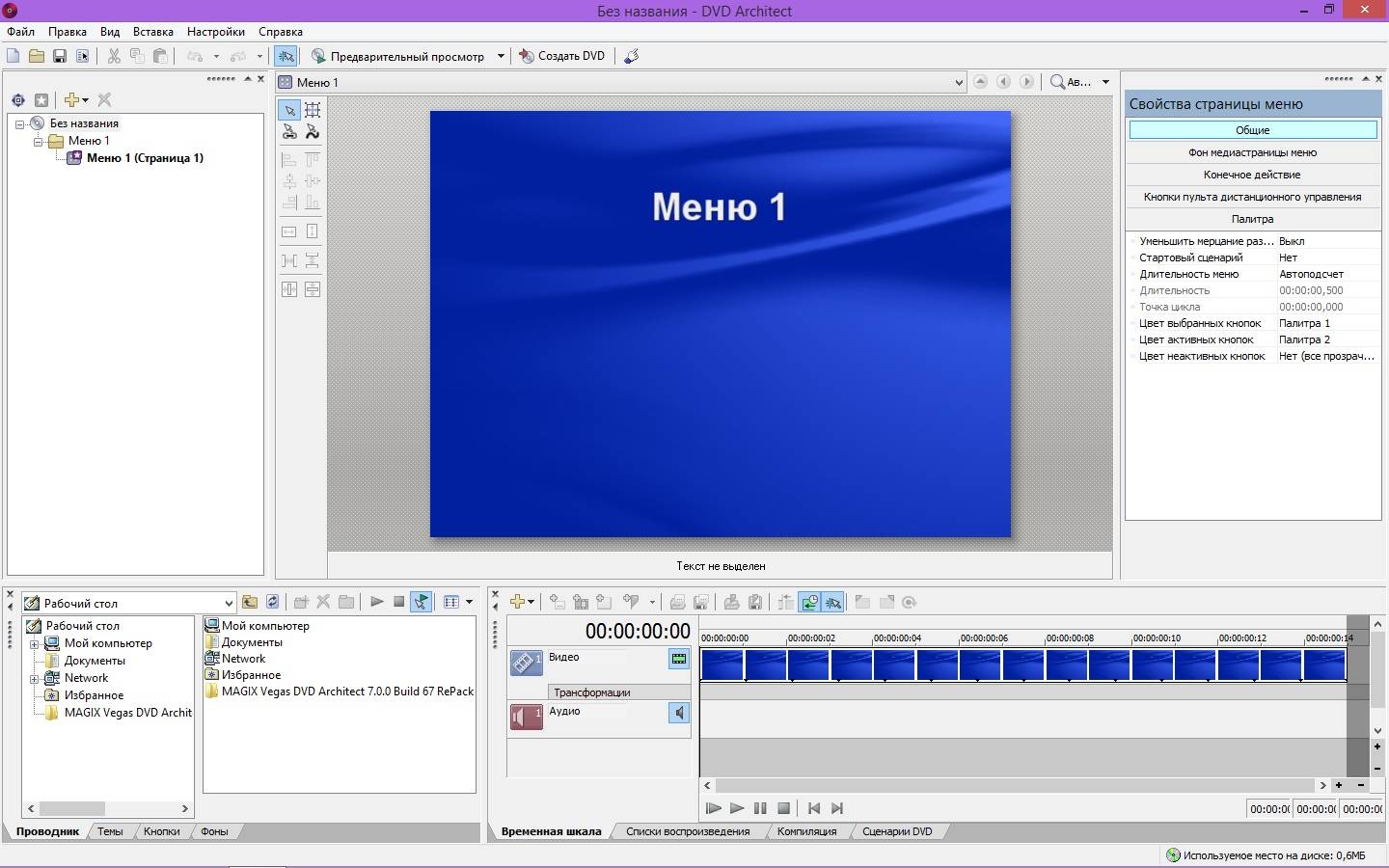1389x868 pixels.
Task: Click the Save icon in the toolbar
Action: [x=59, y=56]
